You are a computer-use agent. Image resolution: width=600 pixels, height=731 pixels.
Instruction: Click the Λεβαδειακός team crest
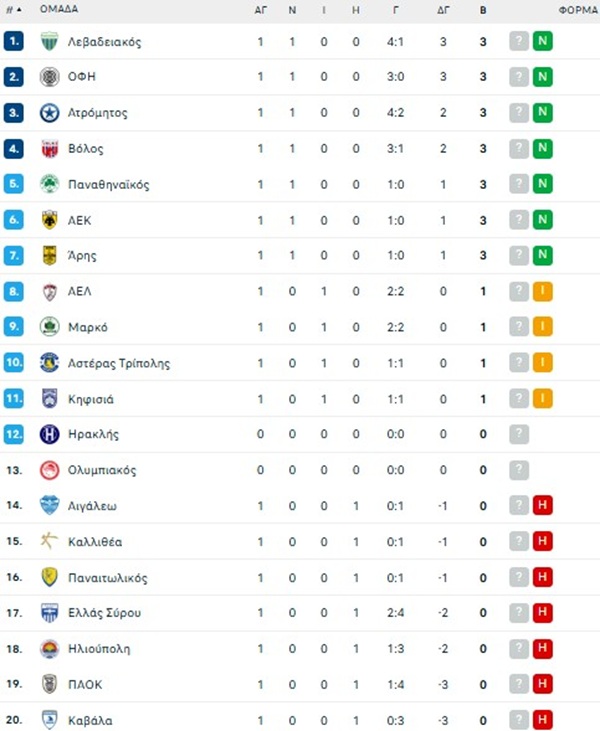coord(49,41)
